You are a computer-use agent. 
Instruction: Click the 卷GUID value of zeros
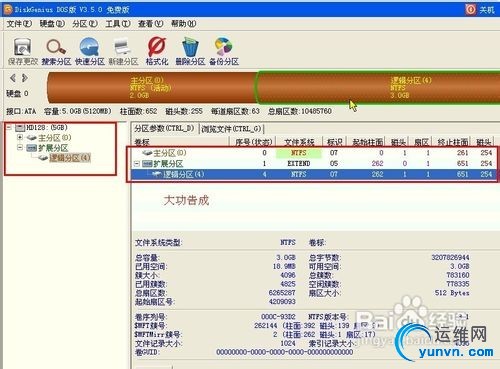point(285,352)
